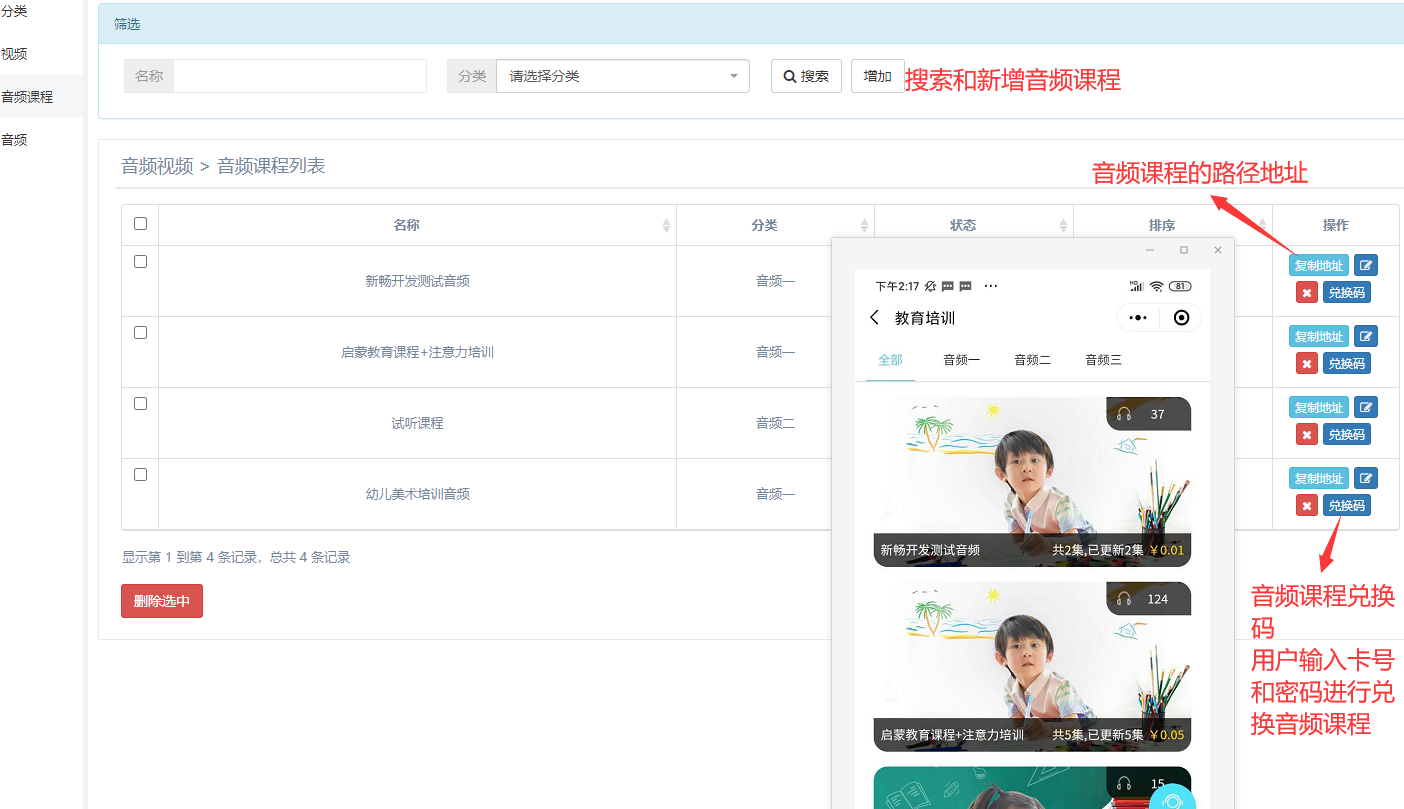
Task: Click edit icon for 新畅开发测试音频 row
Action: coord(1366,265)
